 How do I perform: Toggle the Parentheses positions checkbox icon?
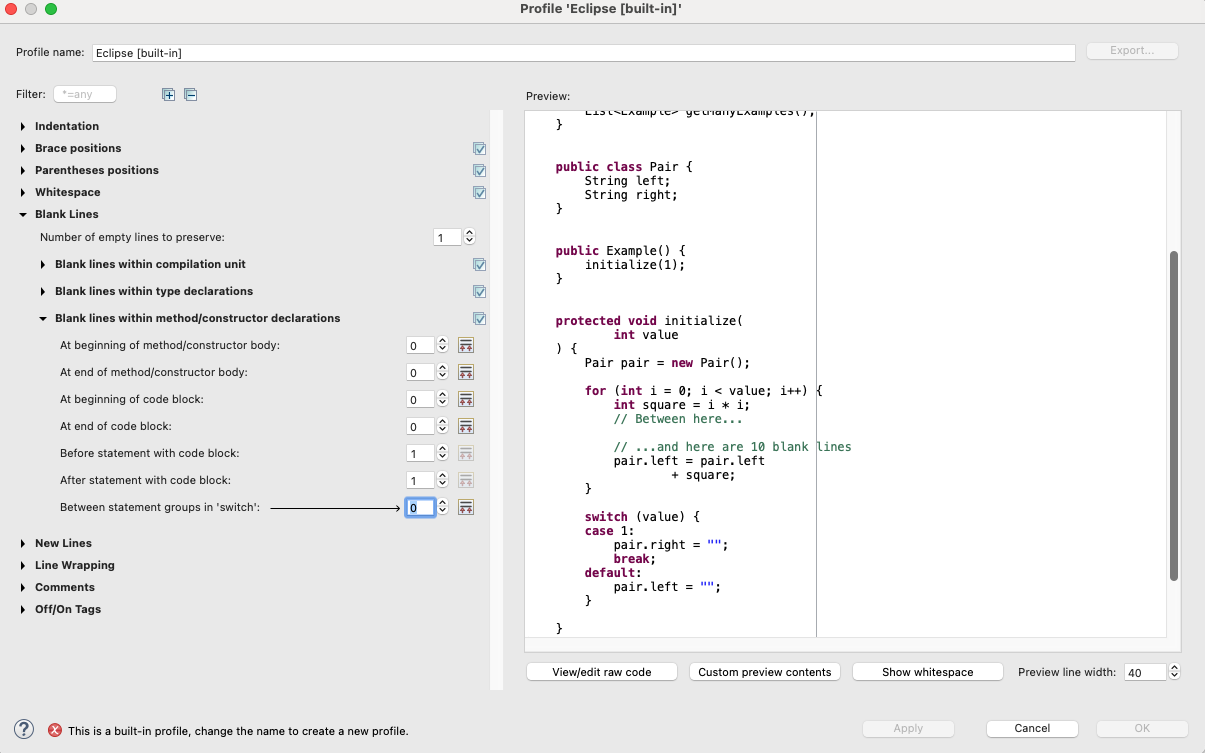click(x=480, y=170)
